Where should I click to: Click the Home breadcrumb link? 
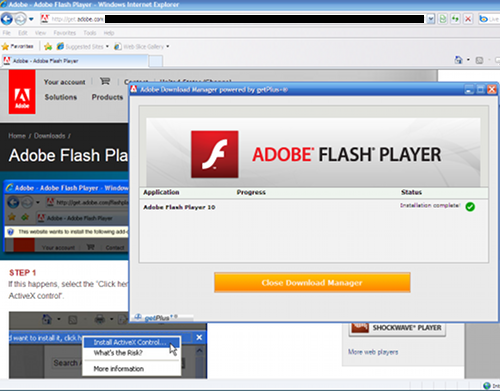click(x=17, y=136)
